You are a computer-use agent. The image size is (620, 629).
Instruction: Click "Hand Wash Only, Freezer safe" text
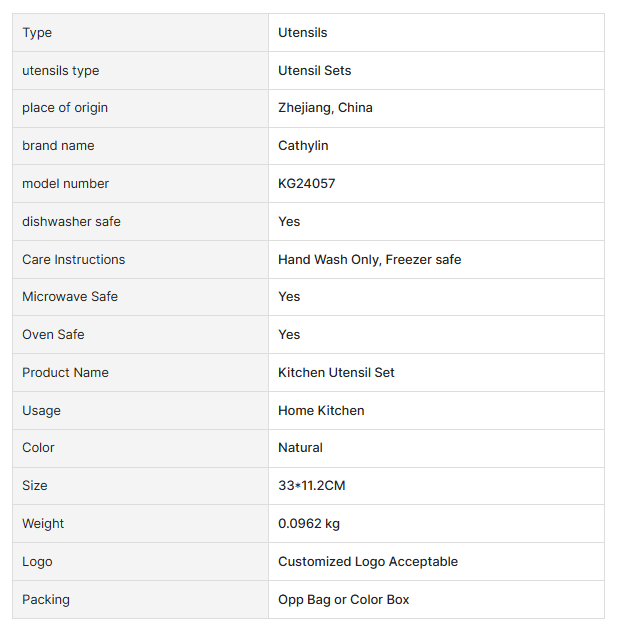(x=369, y=260)
